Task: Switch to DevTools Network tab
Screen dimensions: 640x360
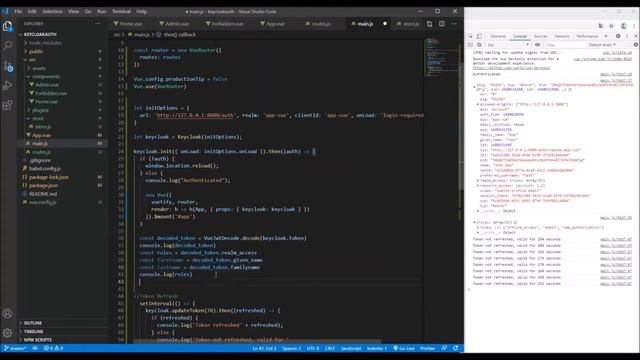Action: click(x=562, y=36)
